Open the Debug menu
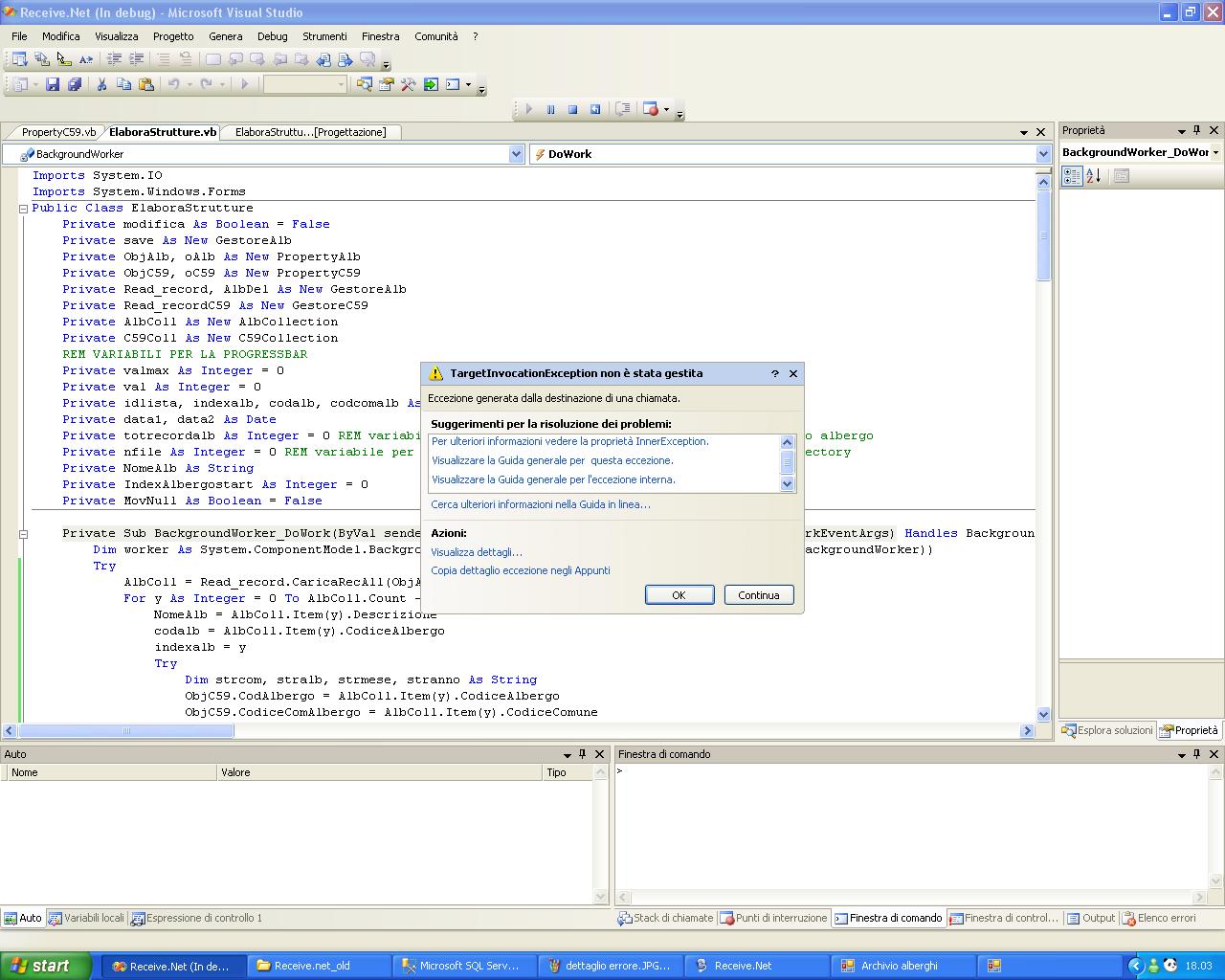This screenshot has width=1225, height=980. click(272, 36)
